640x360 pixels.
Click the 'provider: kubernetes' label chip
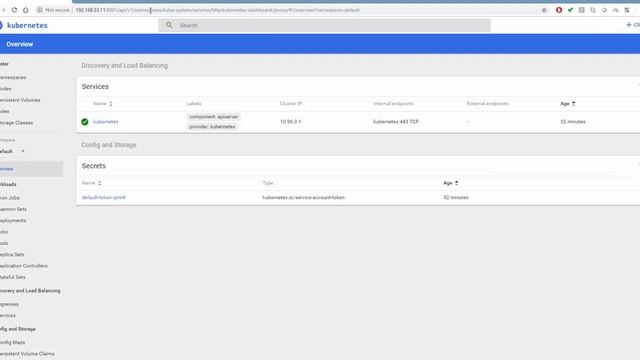tap(212, 127)
